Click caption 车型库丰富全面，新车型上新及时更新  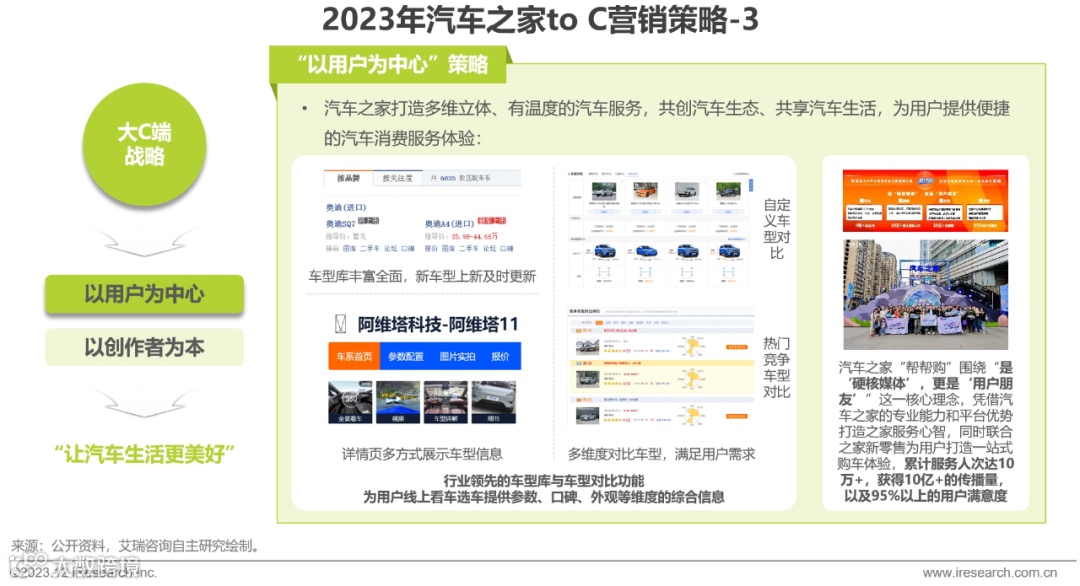(x=422, y=276)
